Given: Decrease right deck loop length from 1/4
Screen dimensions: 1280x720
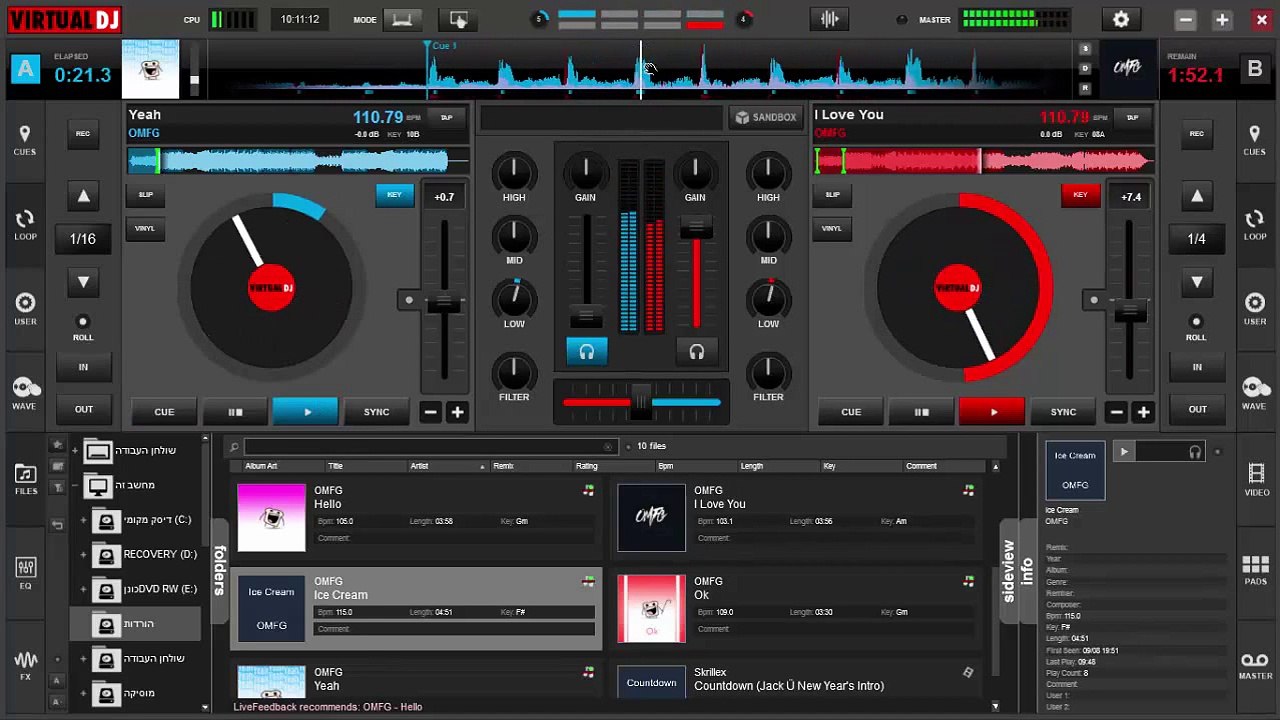Looking at the screenshot, I should pos(1197,282).
